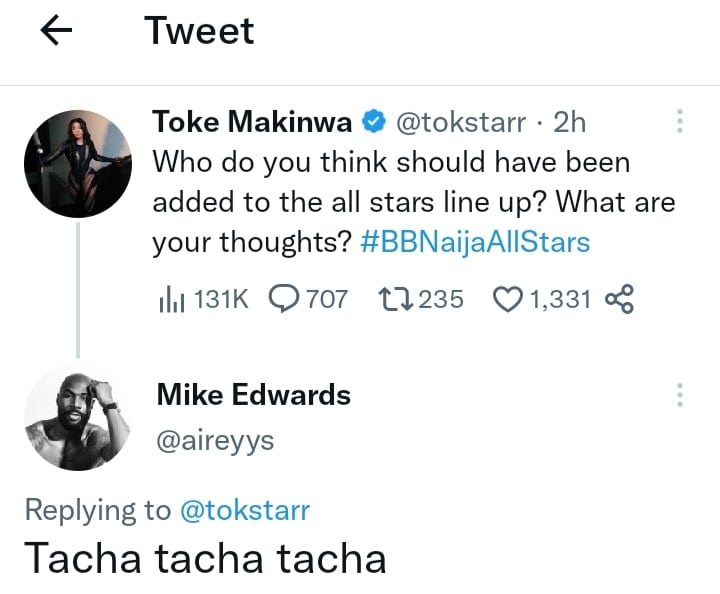Open the #BBNaijaAllStars hashtag
Viewport: 720px width, 594px height.
point(487,243)
